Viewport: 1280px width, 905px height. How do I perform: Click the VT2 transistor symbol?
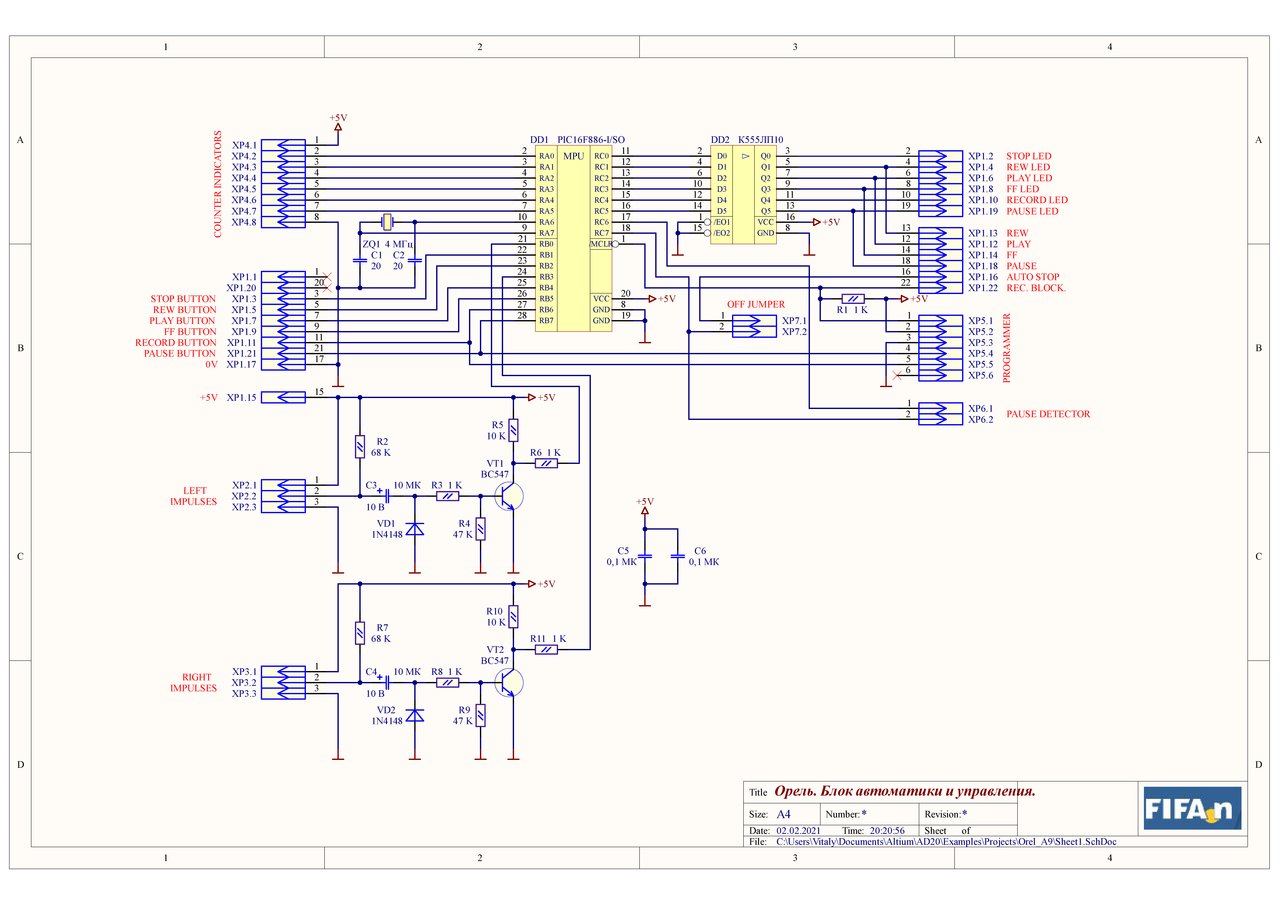click(x=511, y=684)
